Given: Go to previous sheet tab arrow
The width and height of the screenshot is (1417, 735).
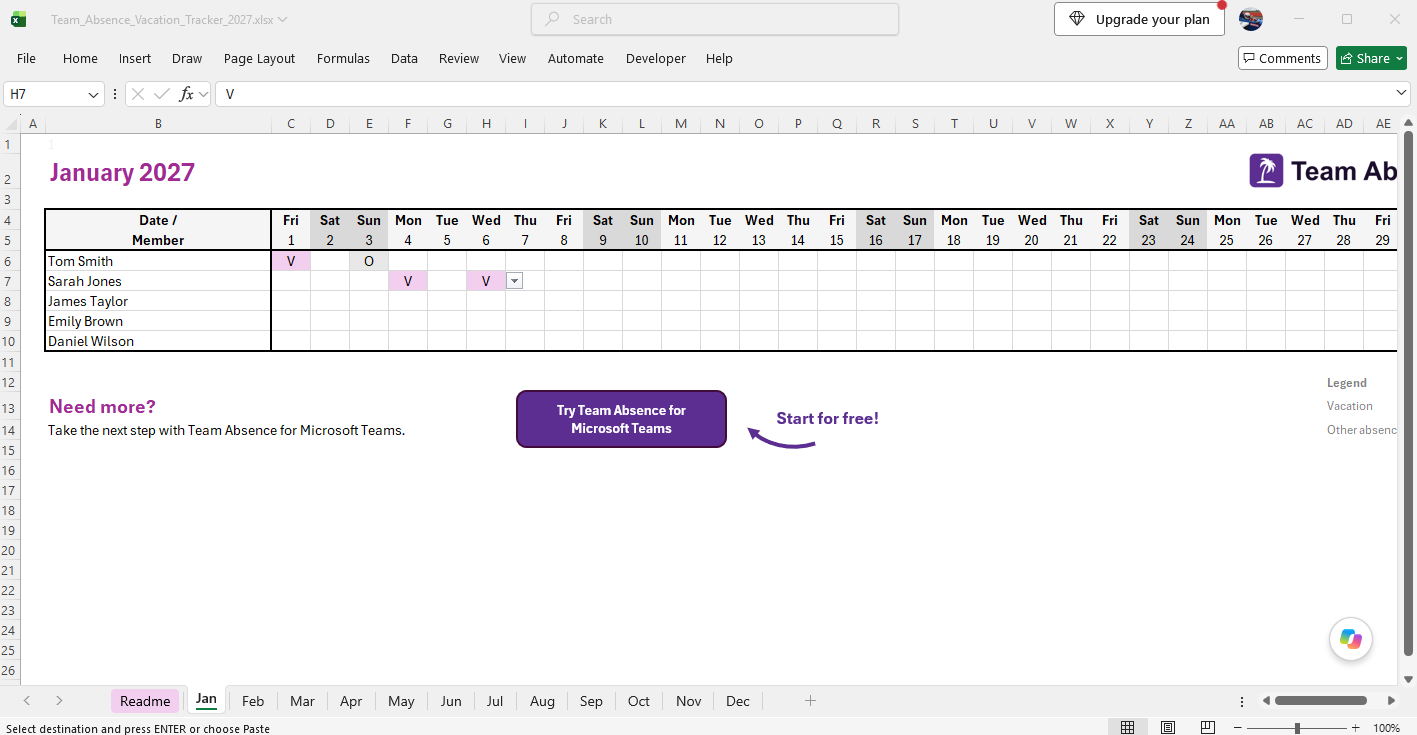Looking at the screenshot, I should coord(27,701).
